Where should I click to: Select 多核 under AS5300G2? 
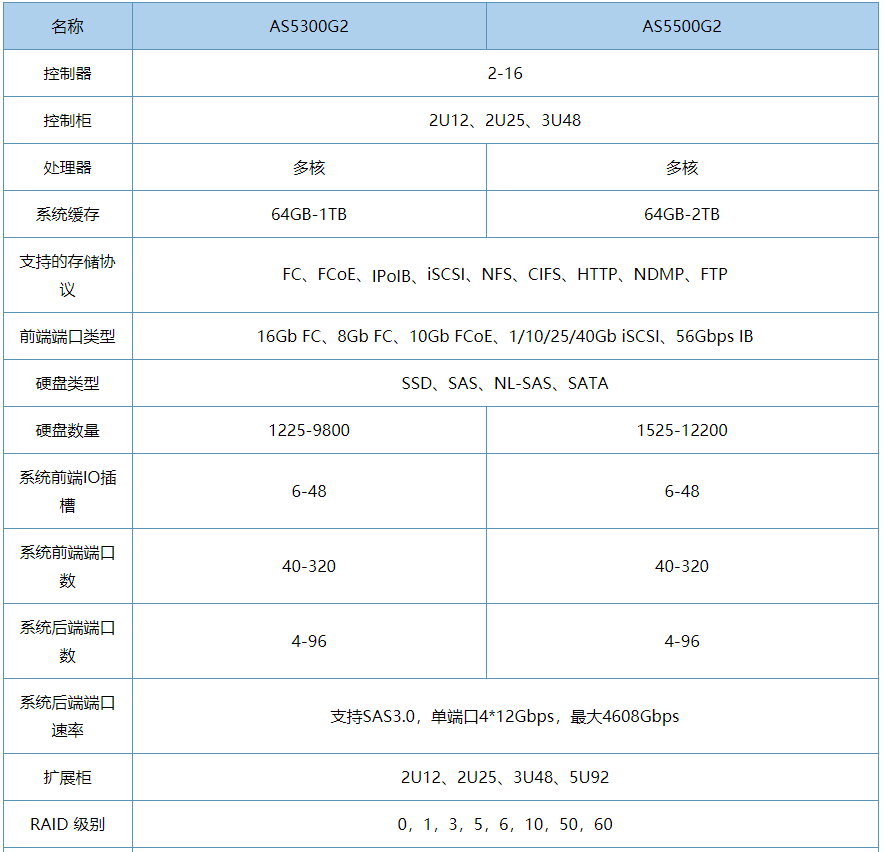(308, 167)
